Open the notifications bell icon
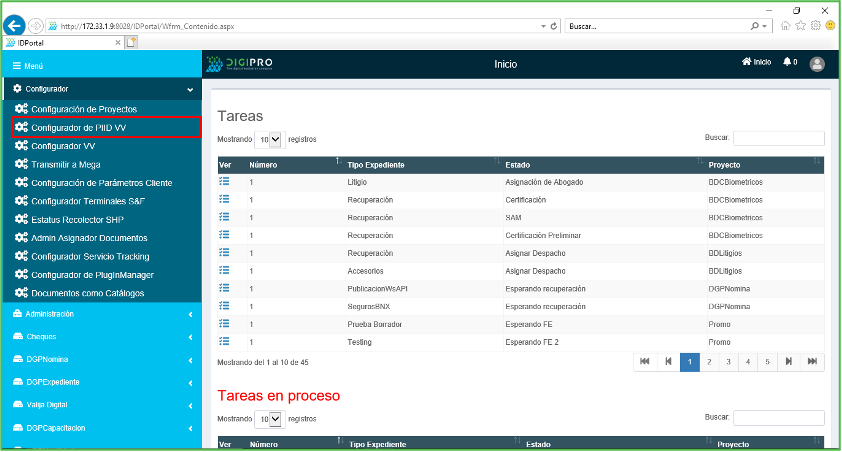Image resolution: width=842 pixels, height=452 pixels. (x=789, y=62)
